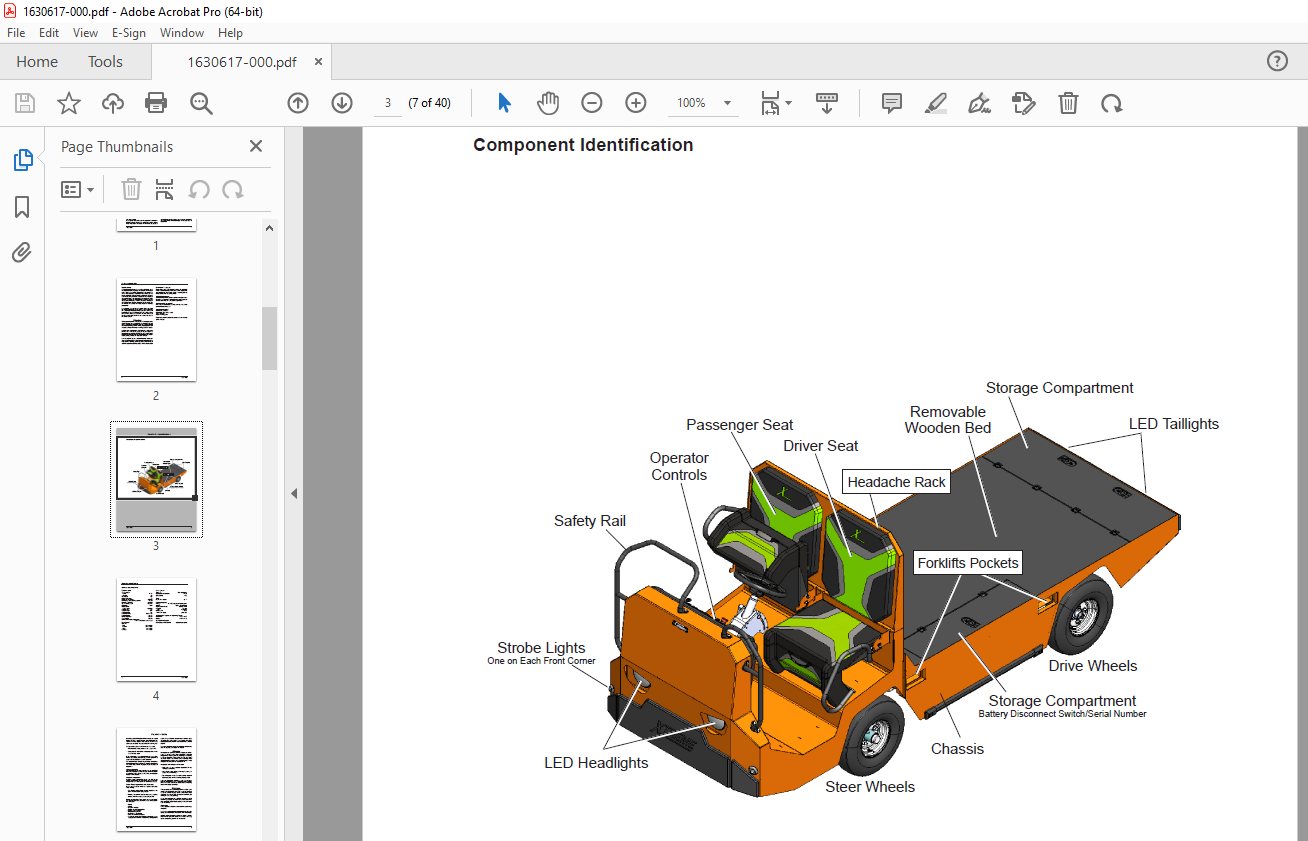The image size is (1308, 841).
Task: Click the Headache Rack label box
Action: [x=896, y=482]
